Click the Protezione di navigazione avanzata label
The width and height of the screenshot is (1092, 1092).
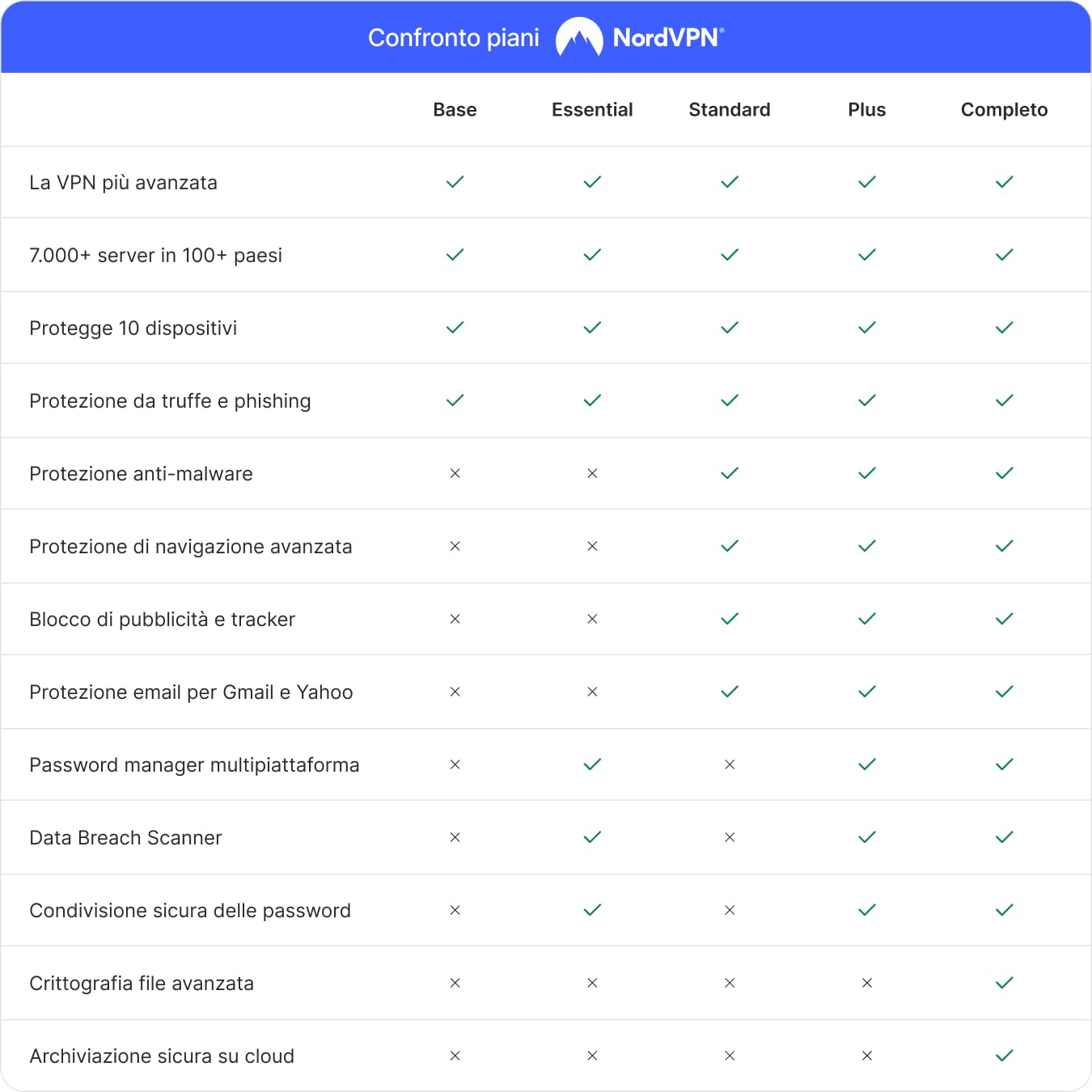point(191,547)
